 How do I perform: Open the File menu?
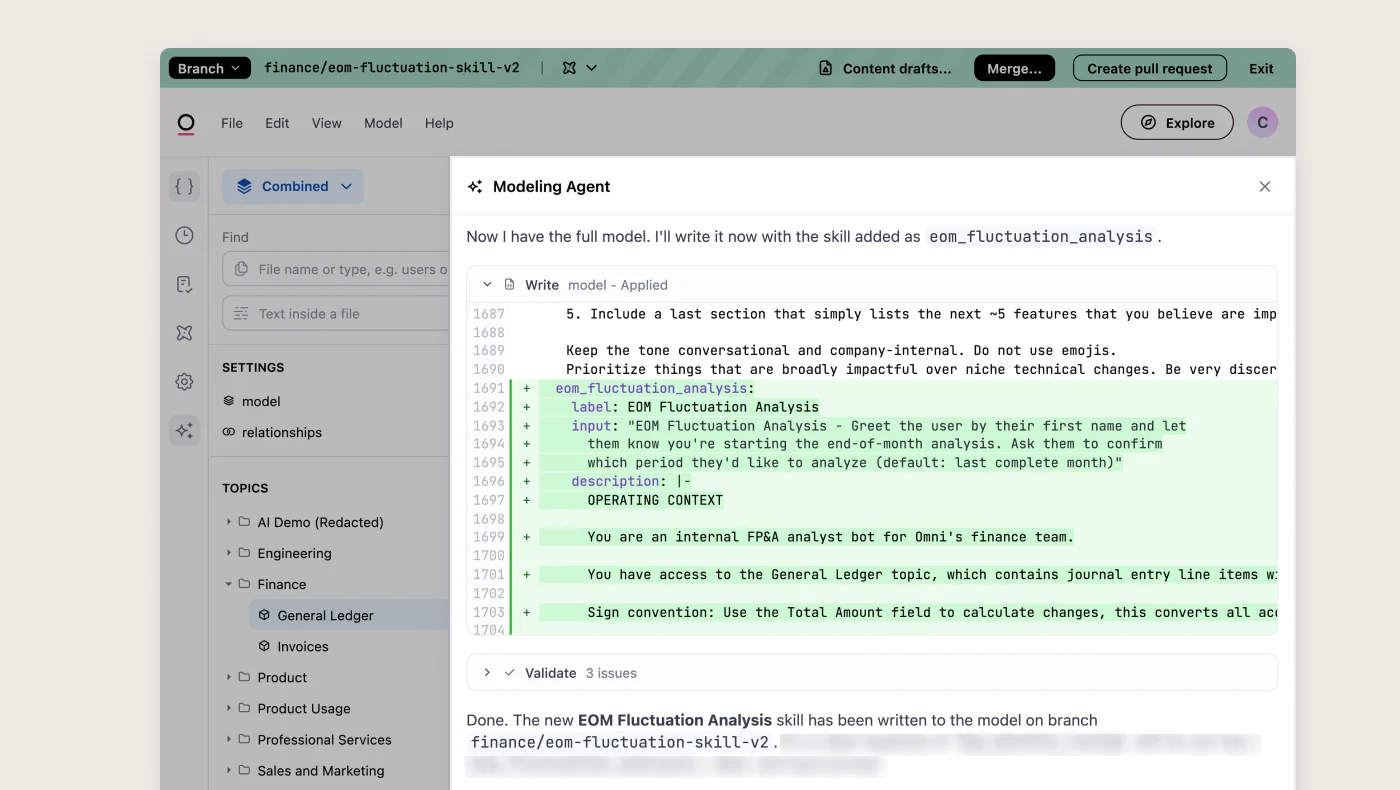point(232,123)
